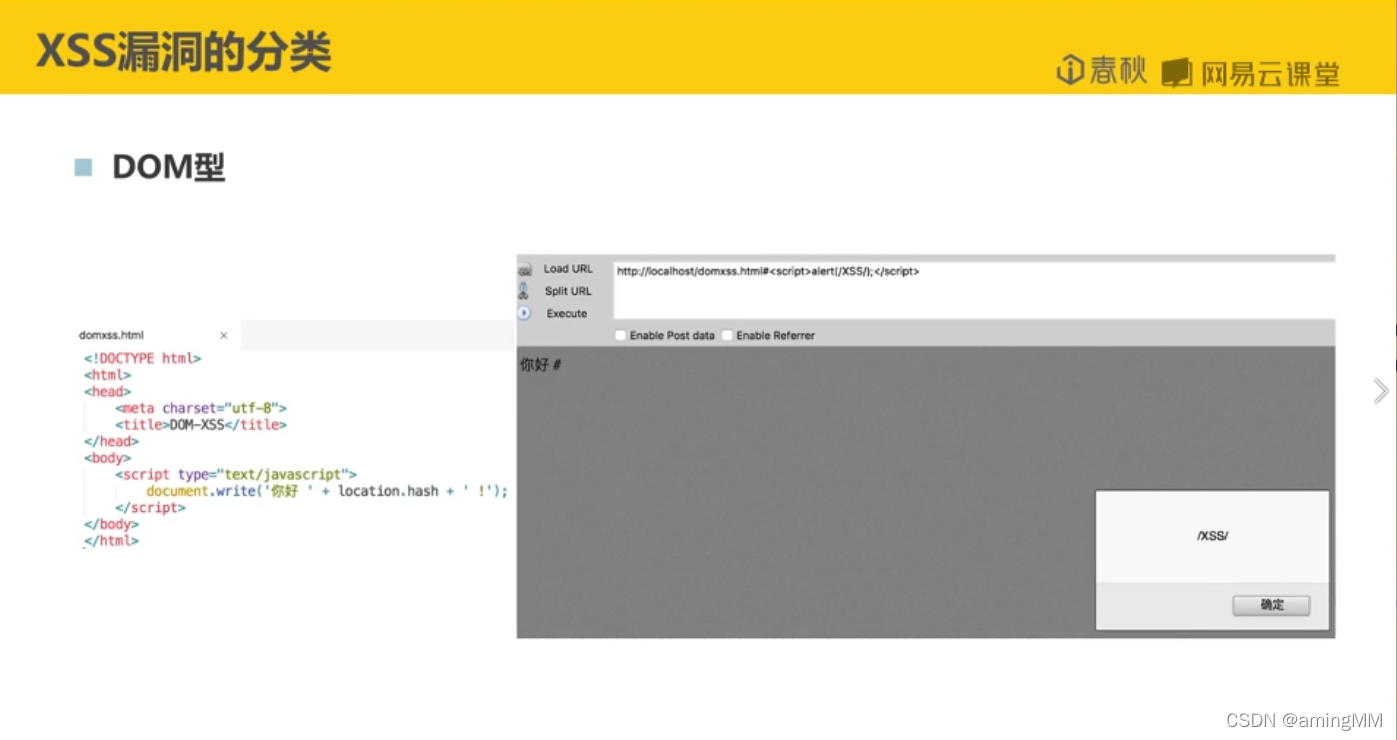Click the 春秋 logo
Image resolution: width=1397 pixels, height=740 pixels.
tap(1101, 71)
